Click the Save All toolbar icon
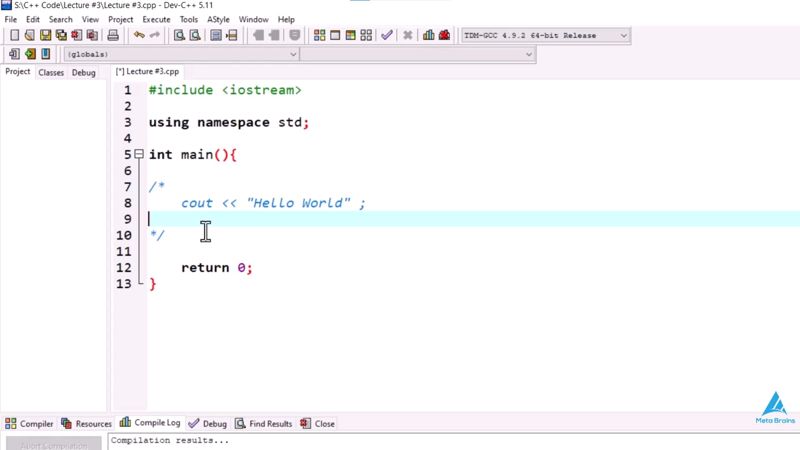This screenshot has width=800, height=450. 61,35
